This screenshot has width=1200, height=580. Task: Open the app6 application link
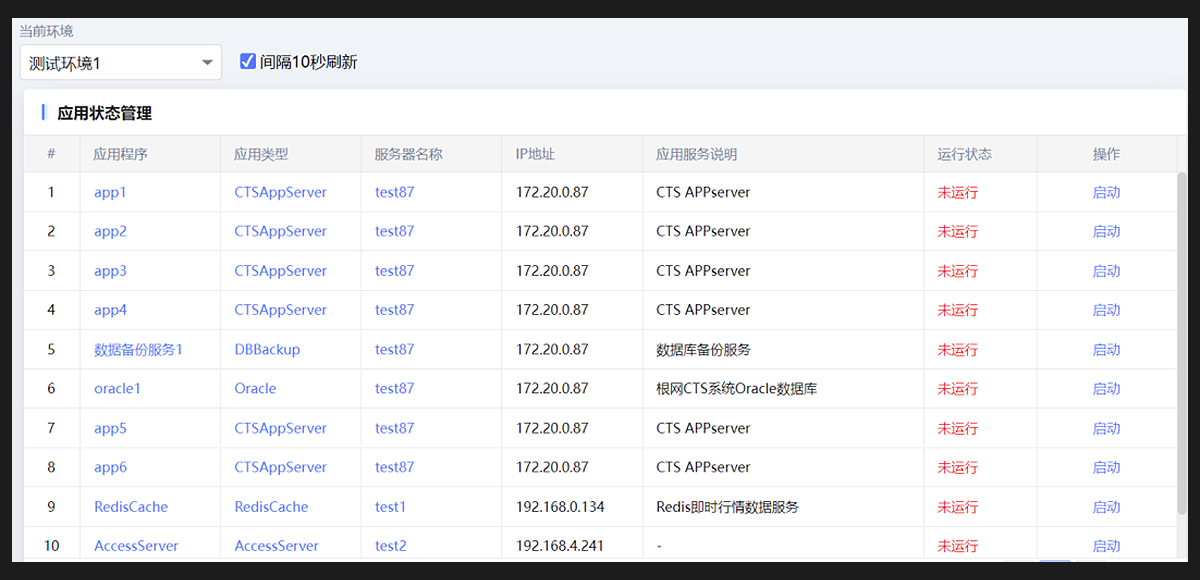point(110,467)
